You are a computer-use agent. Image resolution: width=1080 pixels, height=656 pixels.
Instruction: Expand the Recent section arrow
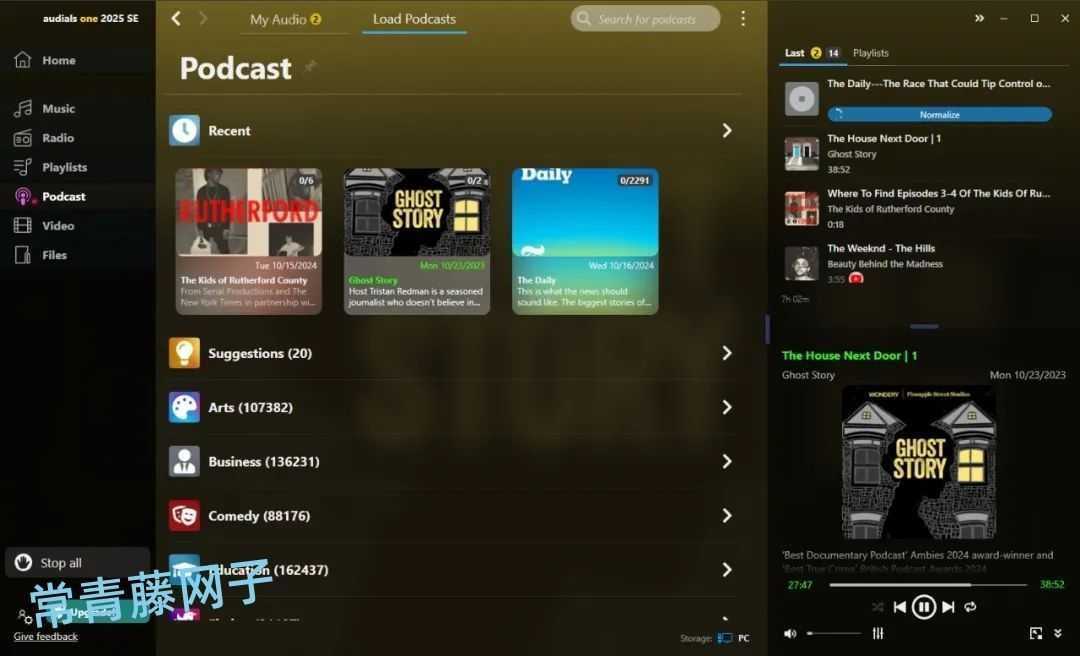(727, 130)
